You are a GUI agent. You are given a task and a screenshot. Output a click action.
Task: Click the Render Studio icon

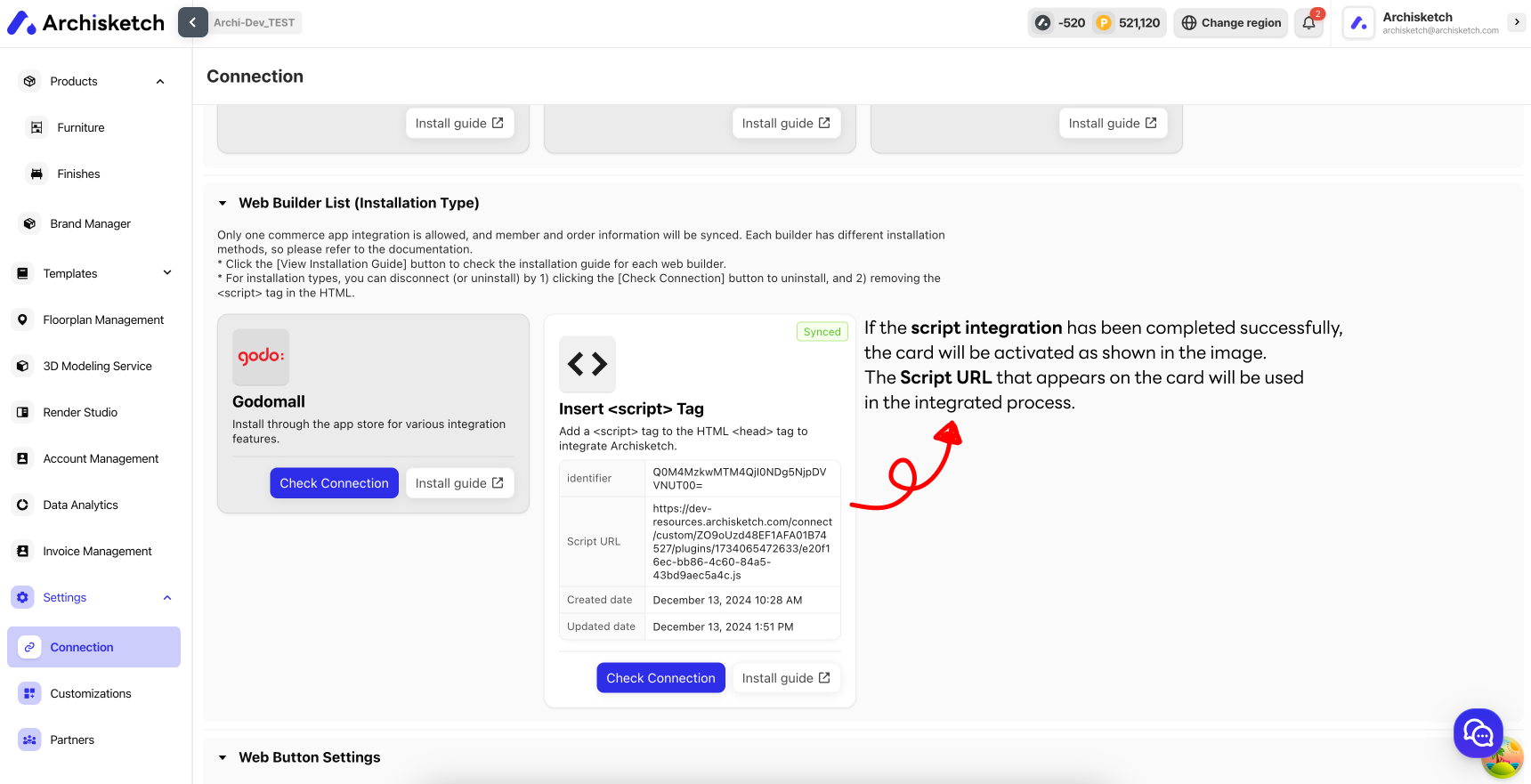[x=23, y=412]
